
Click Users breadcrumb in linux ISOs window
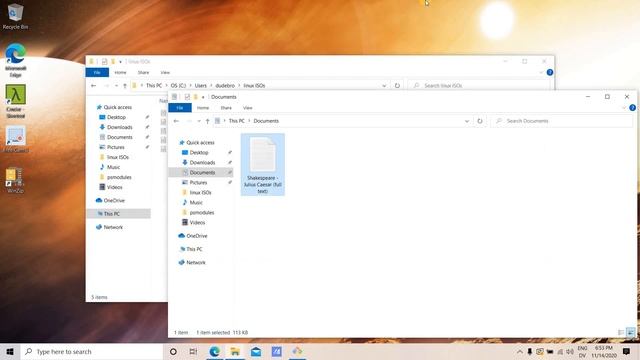(x=200, y=85)
